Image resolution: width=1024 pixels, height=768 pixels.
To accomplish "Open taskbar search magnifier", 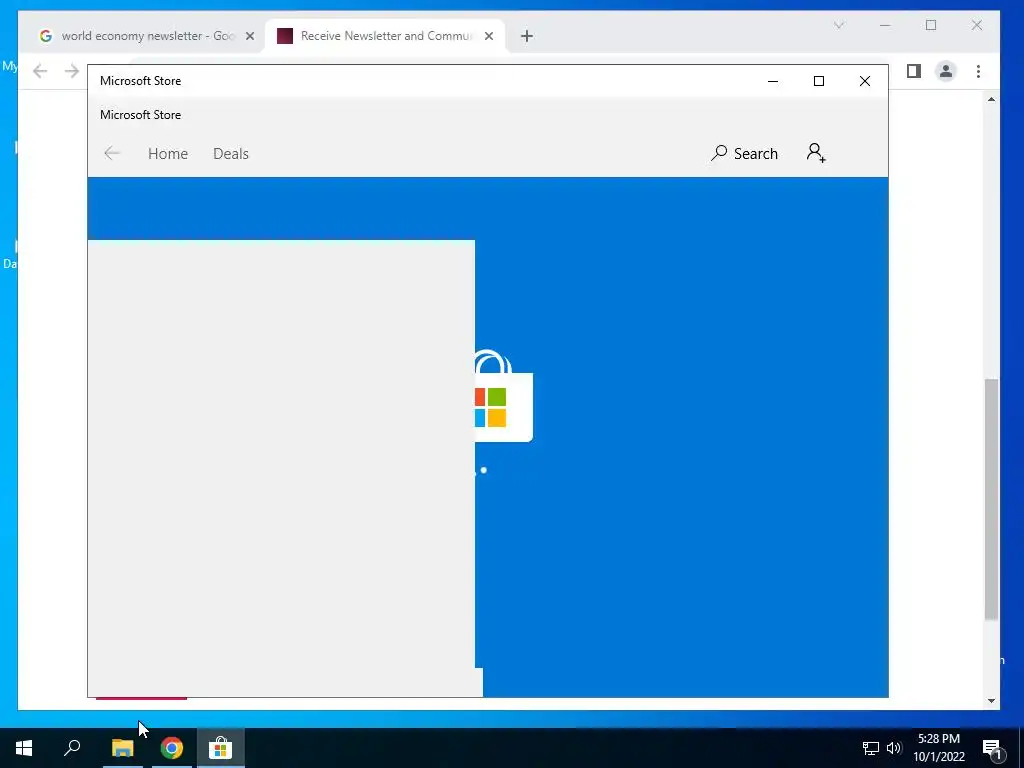I will 72,748.
